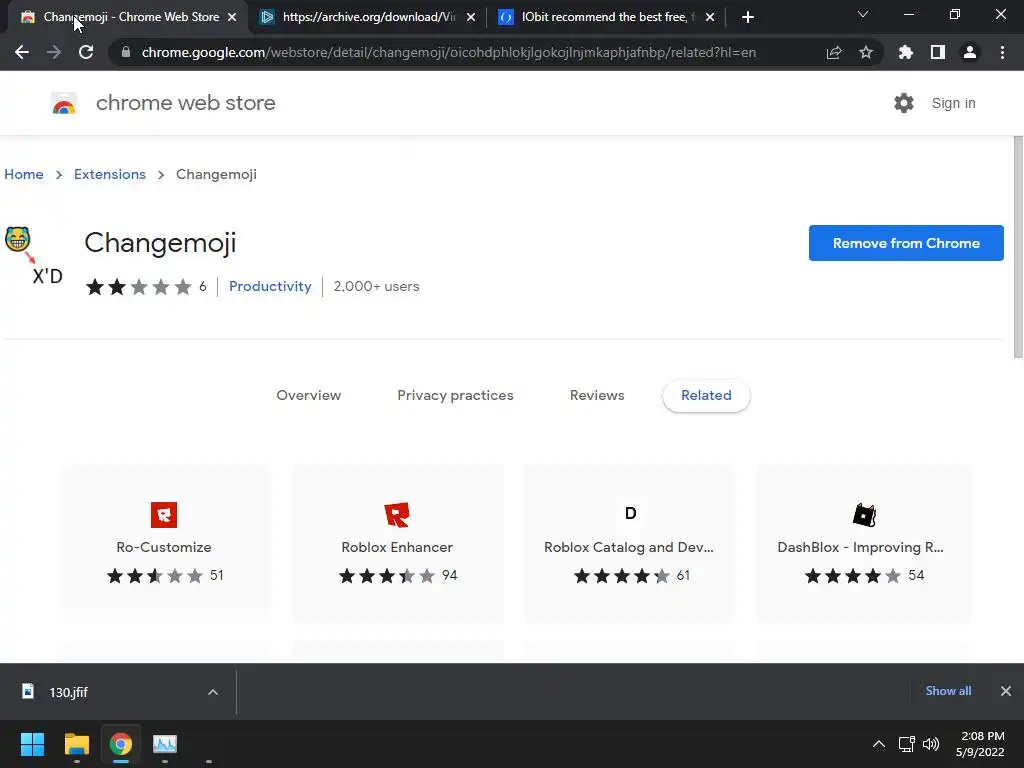Close the archive.org tab
The image size is (1024, 768).
471,17
